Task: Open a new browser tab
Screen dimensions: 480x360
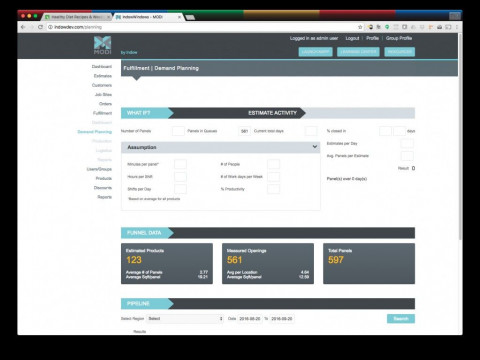Action: coord(190,17)
